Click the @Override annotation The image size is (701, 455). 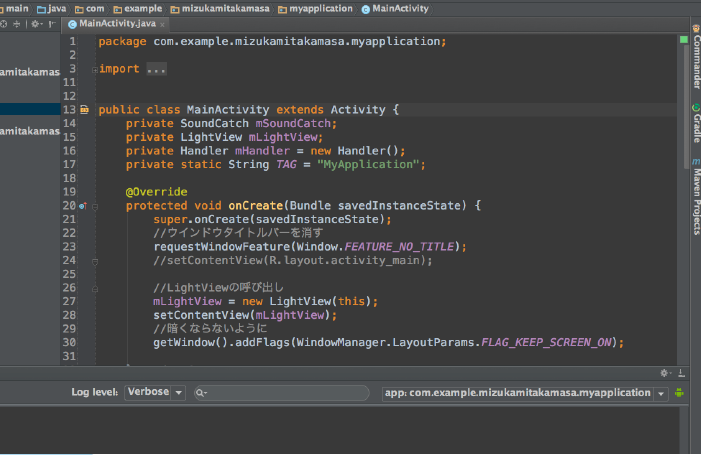tap(156, 192)
